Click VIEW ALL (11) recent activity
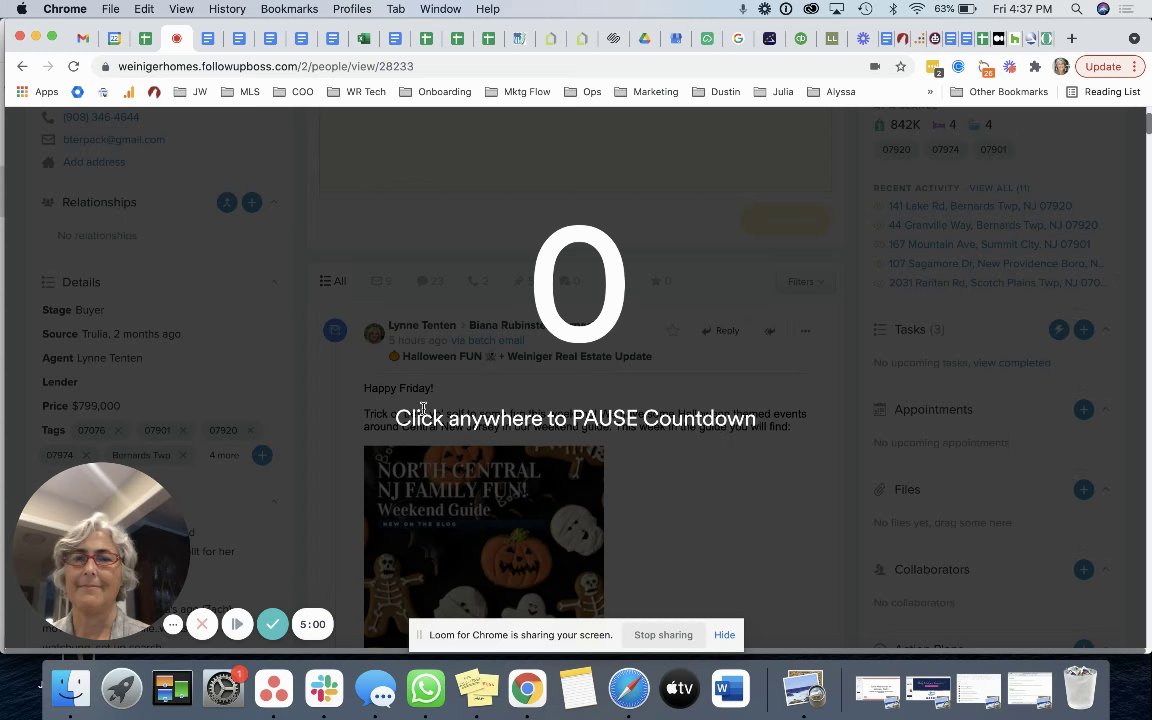The height and width of the screenshot is (720, 1152). pos(999,187)
